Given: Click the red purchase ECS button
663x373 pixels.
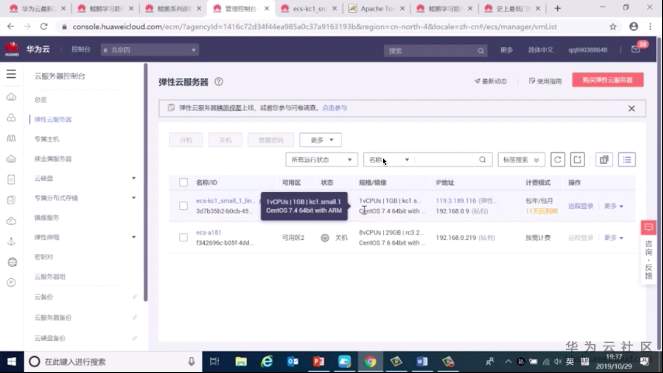Looking at the screenshot, I should tap(608, 80).
